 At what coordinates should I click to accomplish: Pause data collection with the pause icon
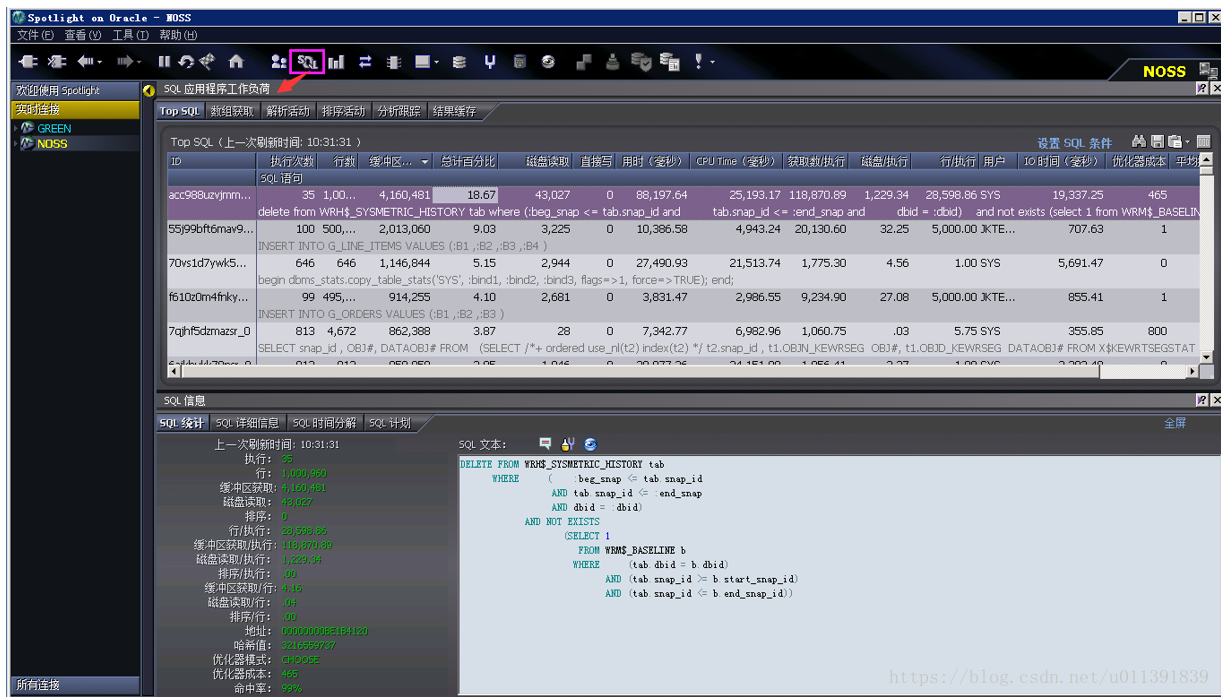pyautogui.click(x=164, y=62)
